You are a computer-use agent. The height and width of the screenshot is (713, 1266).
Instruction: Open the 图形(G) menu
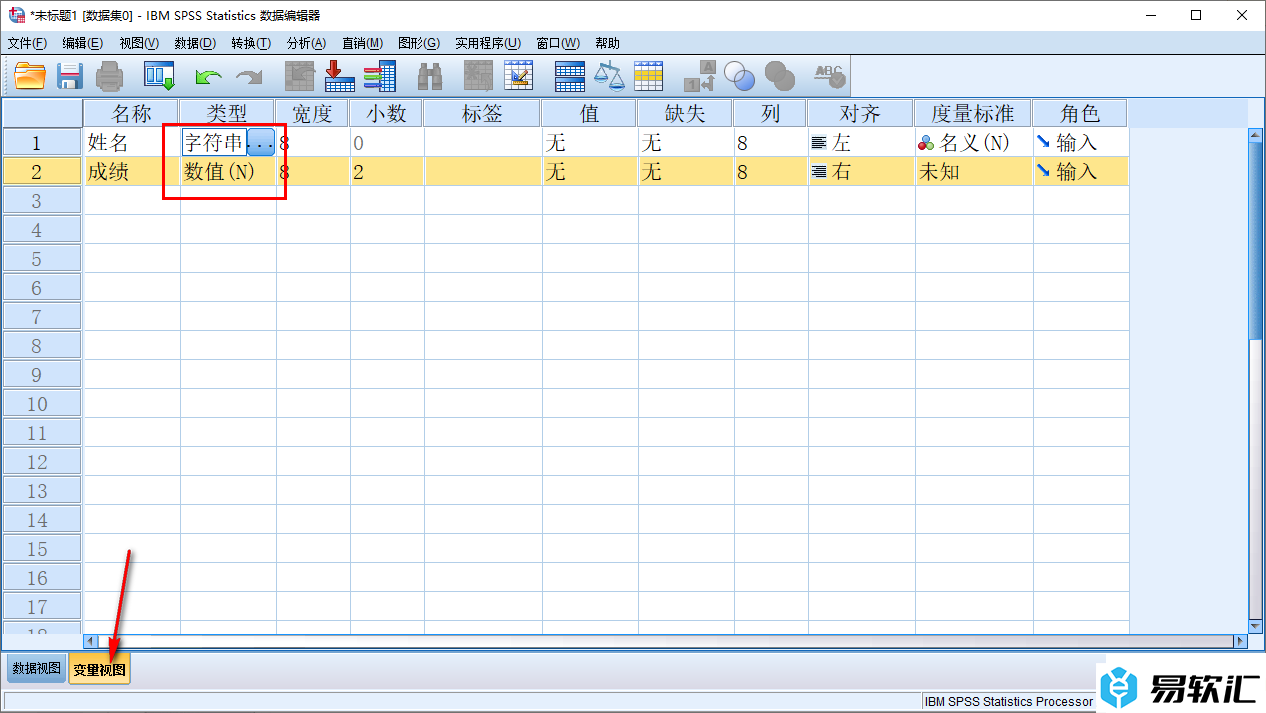419,43
